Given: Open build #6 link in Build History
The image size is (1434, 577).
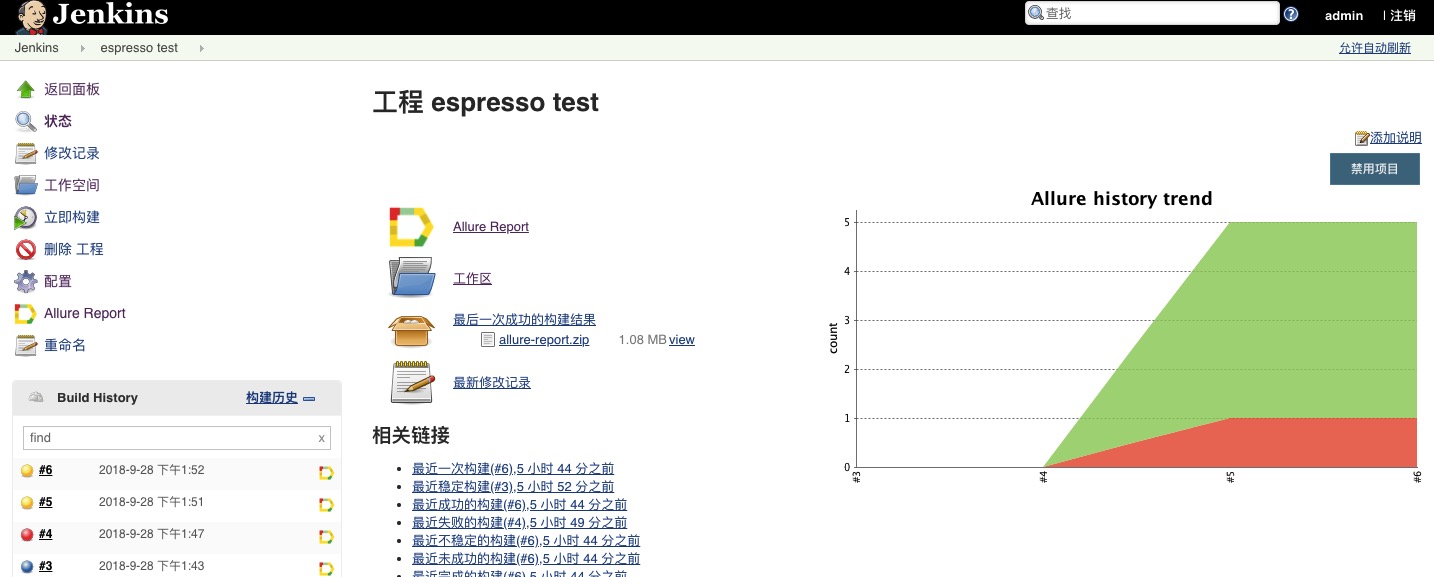Looking at the screenshot, I should tap(46, 470).
